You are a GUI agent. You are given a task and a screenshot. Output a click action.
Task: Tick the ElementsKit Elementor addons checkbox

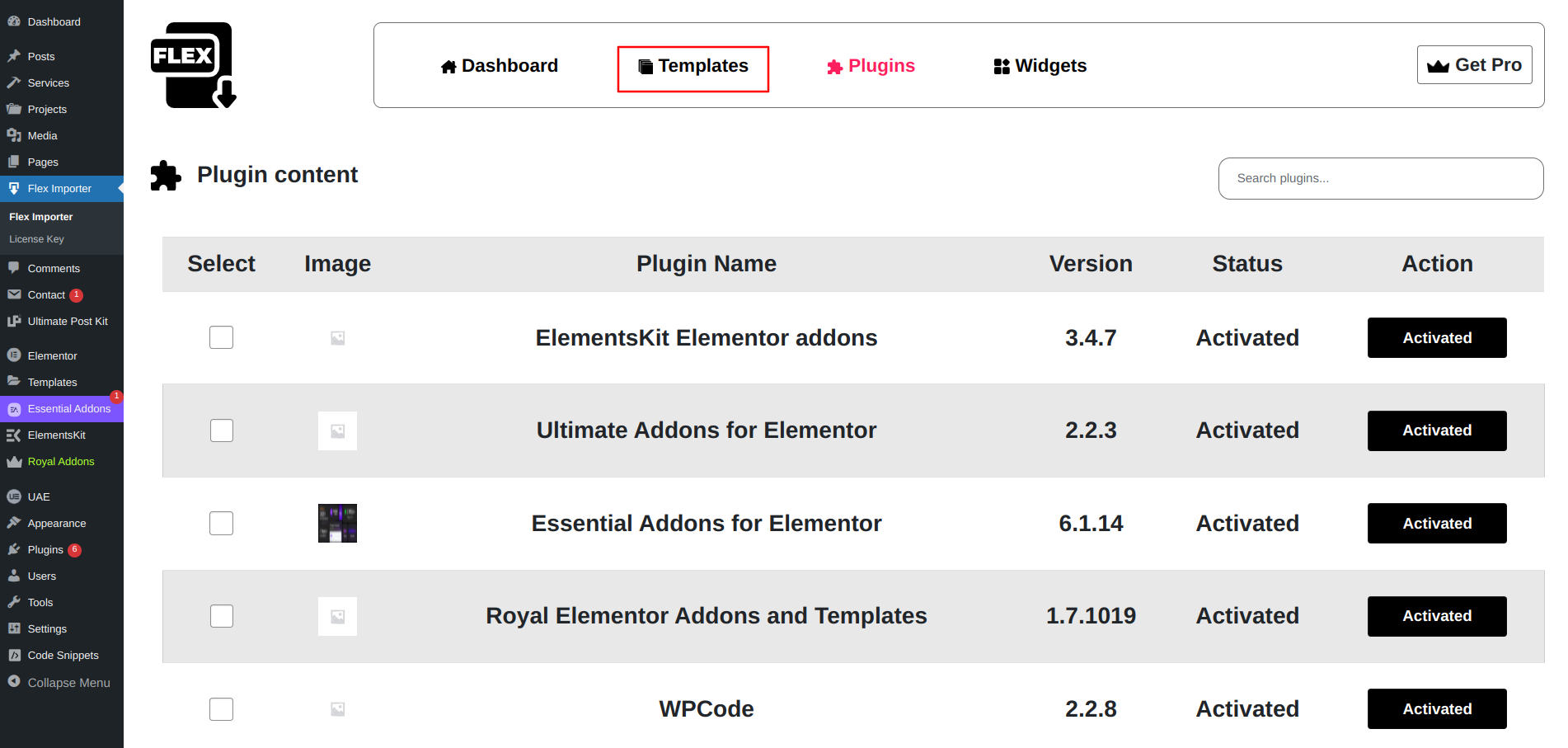[x=221, y=337]
